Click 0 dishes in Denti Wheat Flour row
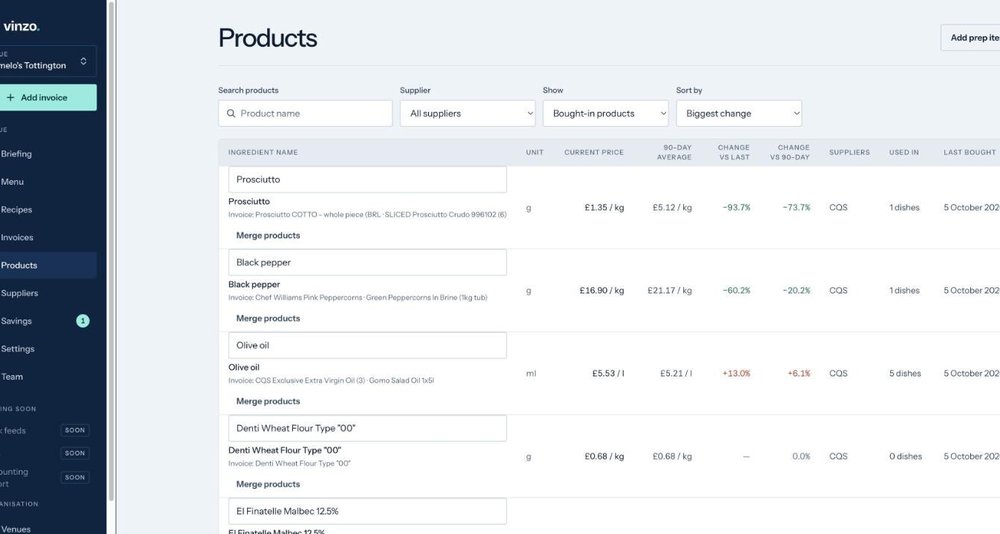Screen dimensions: 1000x534 tap(906, 456)
